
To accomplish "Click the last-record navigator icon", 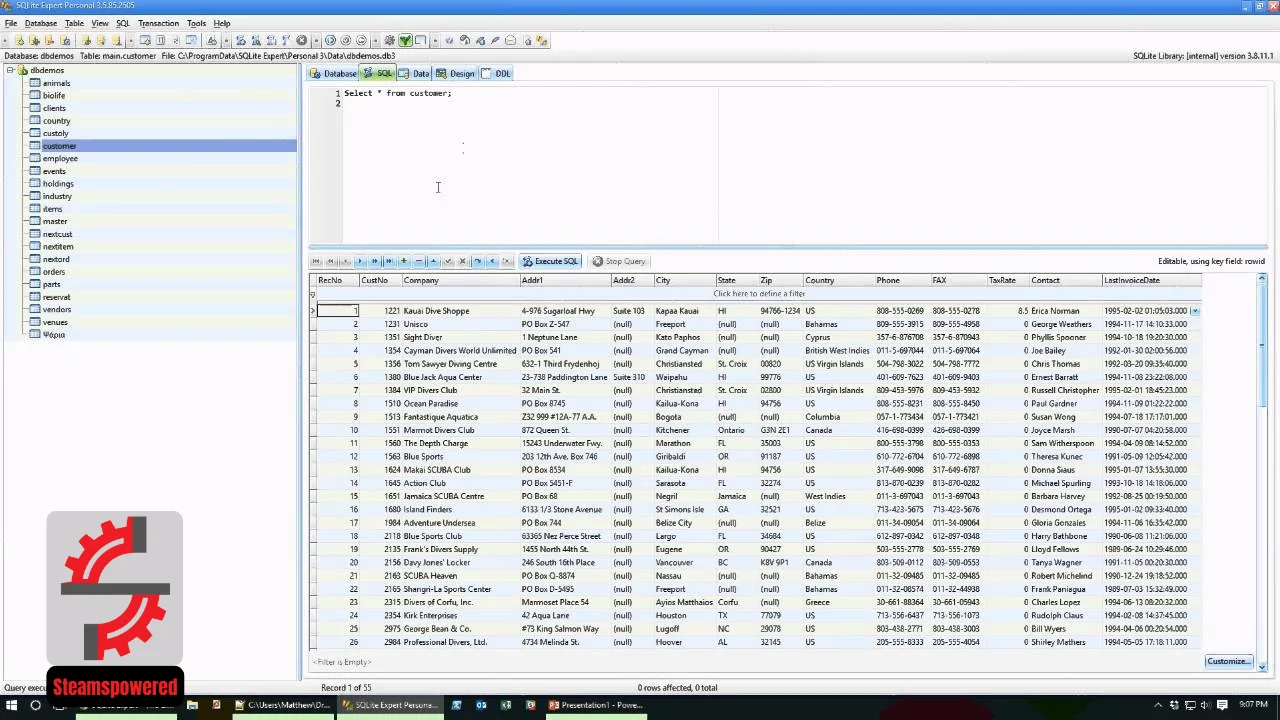I will point(389,261).
